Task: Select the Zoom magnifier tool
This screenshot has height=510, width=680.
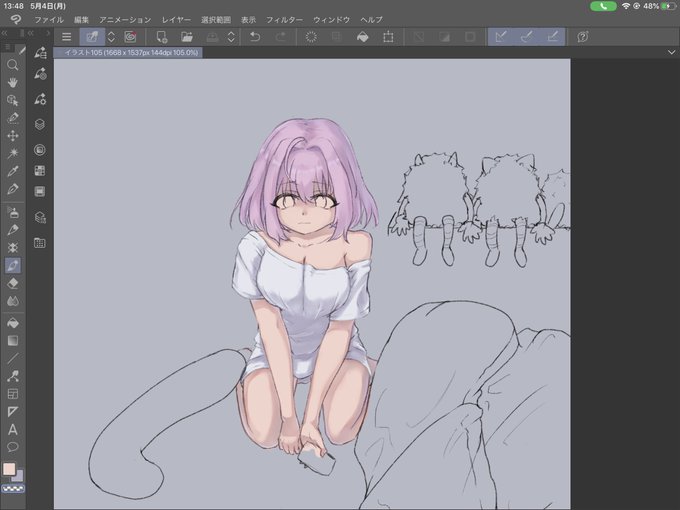Action: (x=13, y=65)
